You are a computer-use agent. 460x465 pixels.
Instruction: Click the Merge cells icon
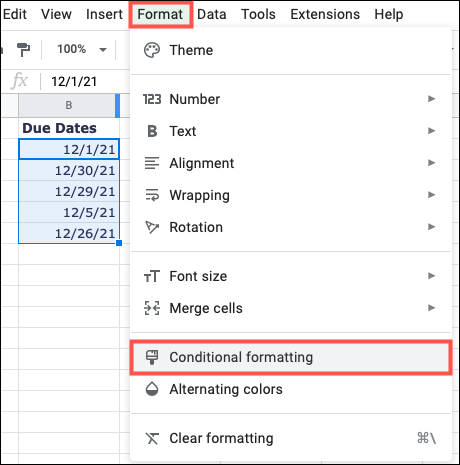[x=152, y=308]
